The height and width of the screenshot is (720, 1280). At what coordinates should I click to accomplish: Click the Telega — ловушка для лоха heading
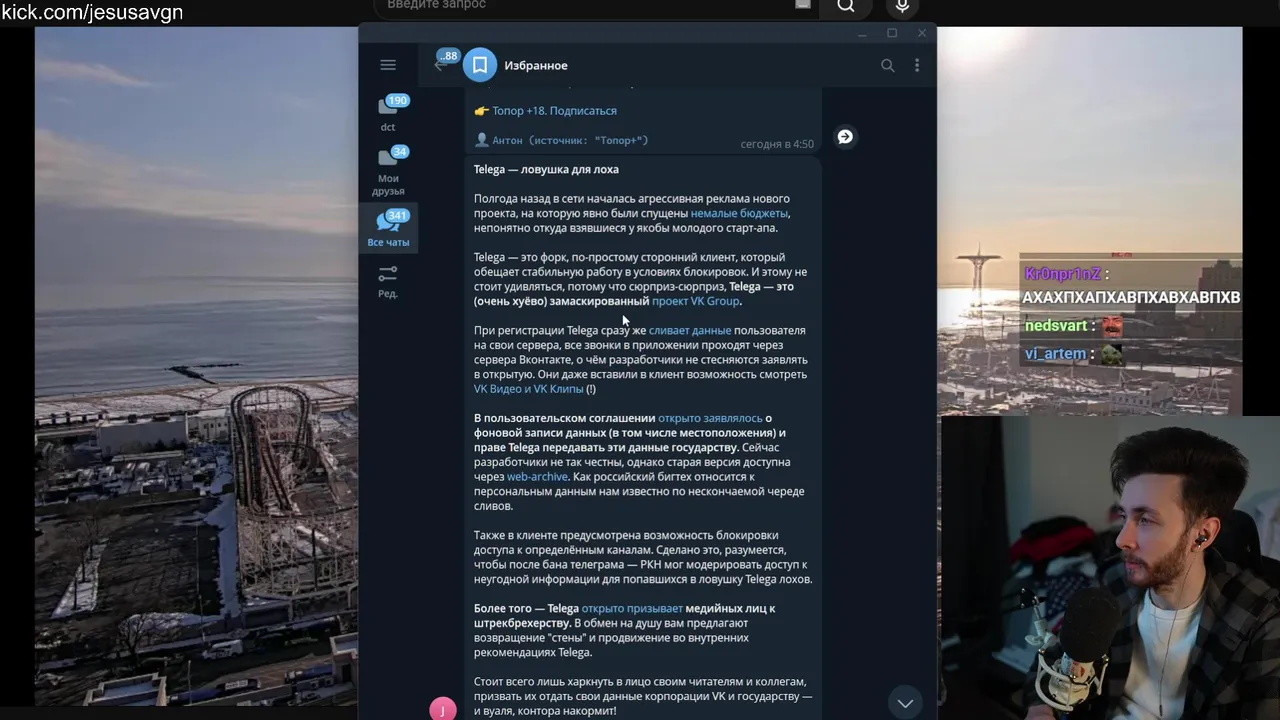click(x=546, y=169)
